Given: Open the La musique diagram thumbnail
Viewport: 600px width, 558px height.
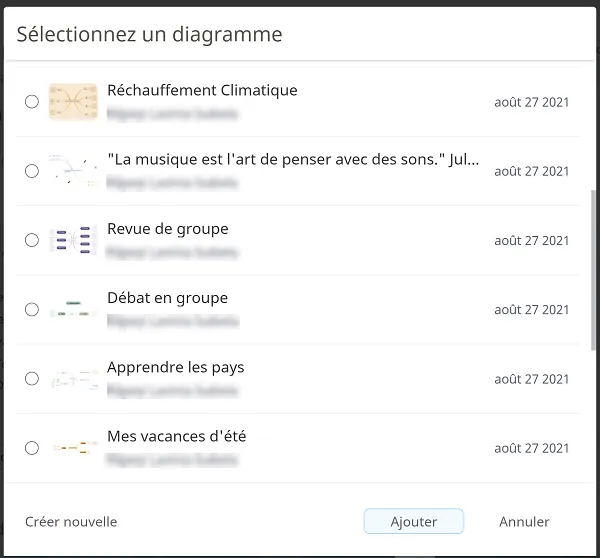Looking at the screenshot, I should pos(73,171).
